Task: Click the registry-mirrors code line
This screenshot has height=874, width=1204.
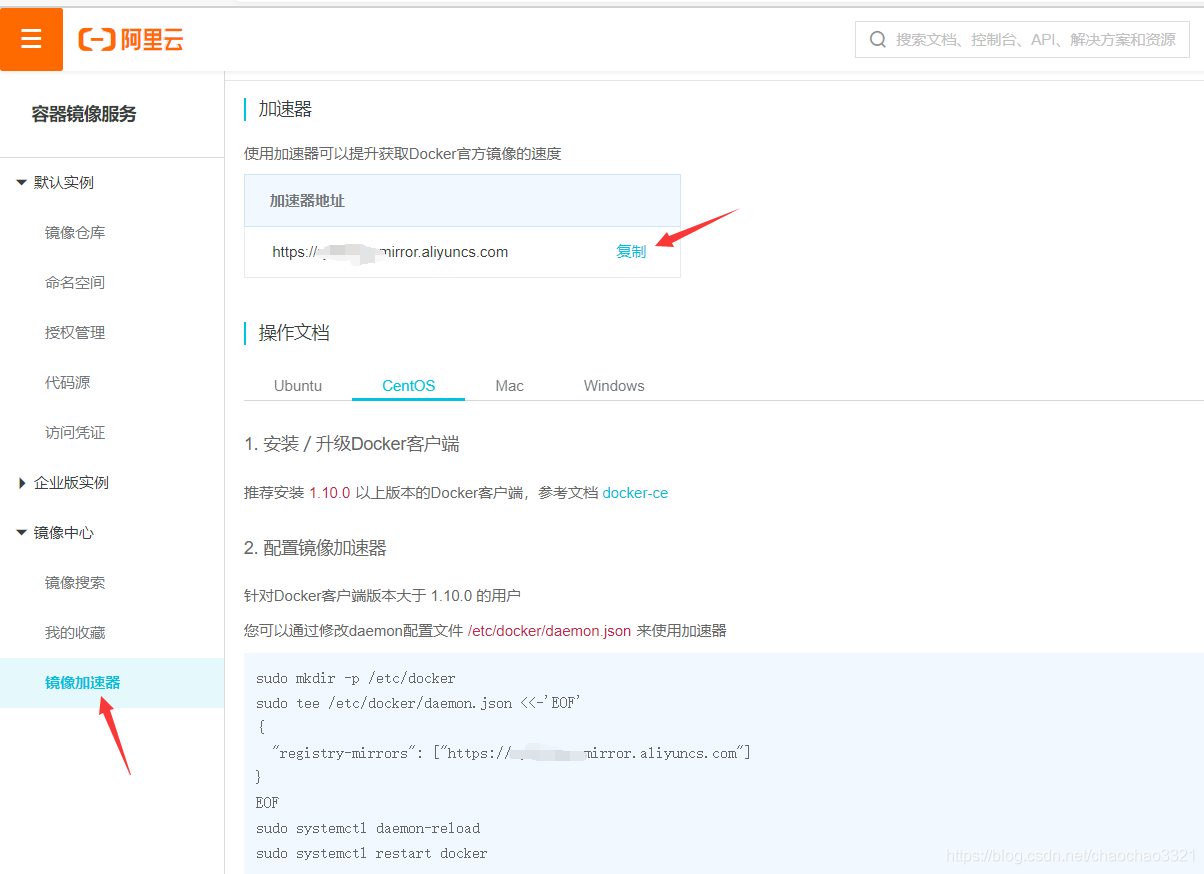Action: tap(510, 753)
